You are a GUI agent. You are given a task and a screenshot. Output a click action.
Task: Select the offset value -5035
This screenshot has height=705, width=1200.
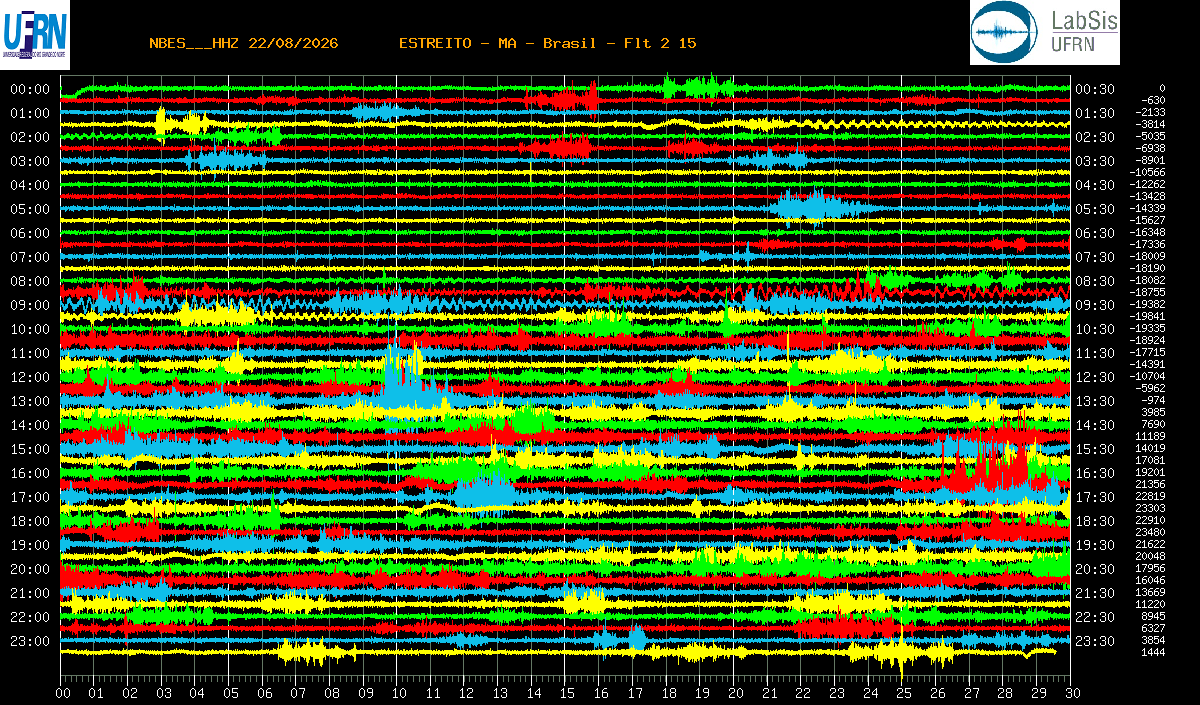(x=1150, y=136)
